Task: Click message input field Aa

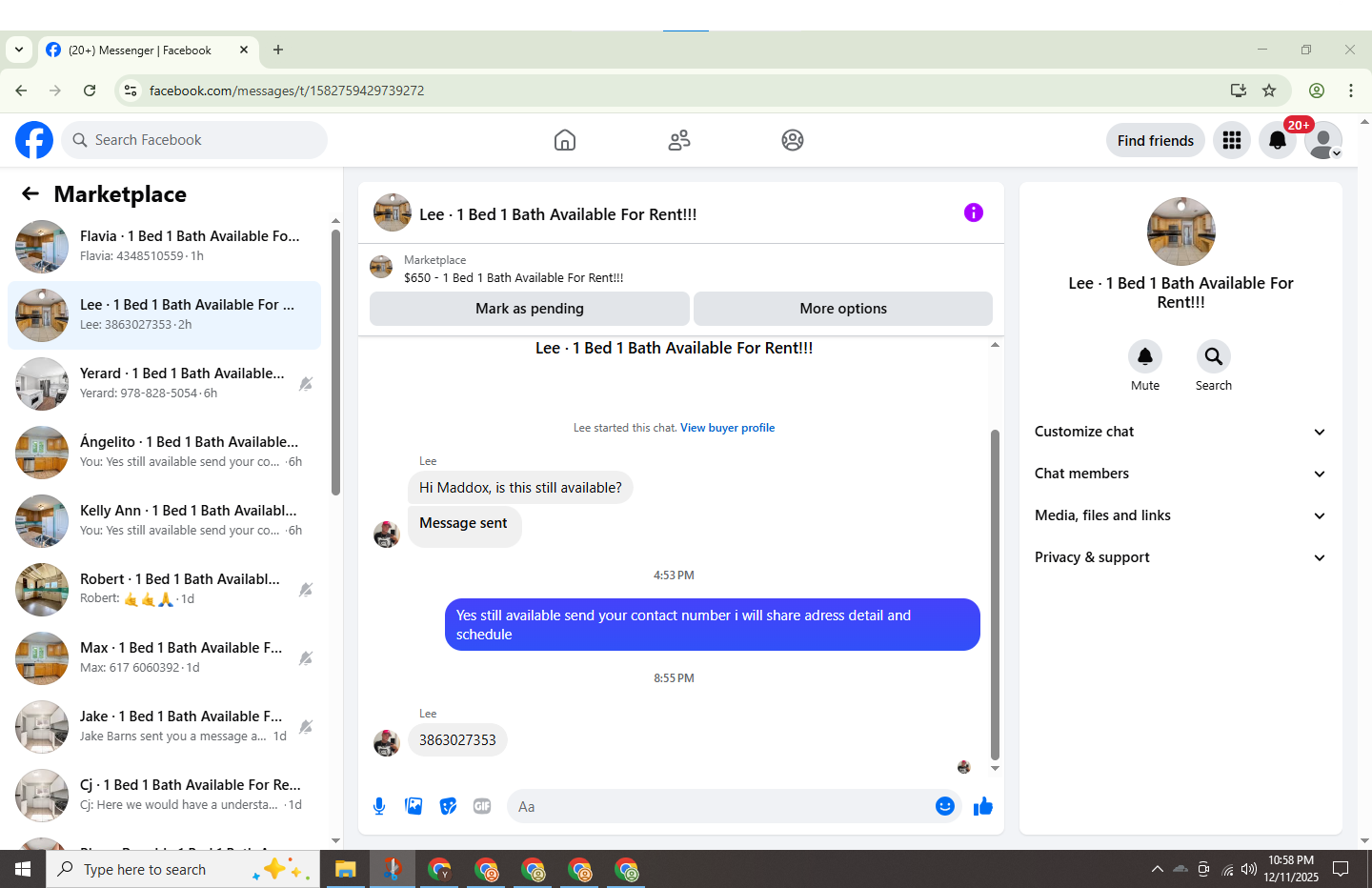Action: coord(719,806)
